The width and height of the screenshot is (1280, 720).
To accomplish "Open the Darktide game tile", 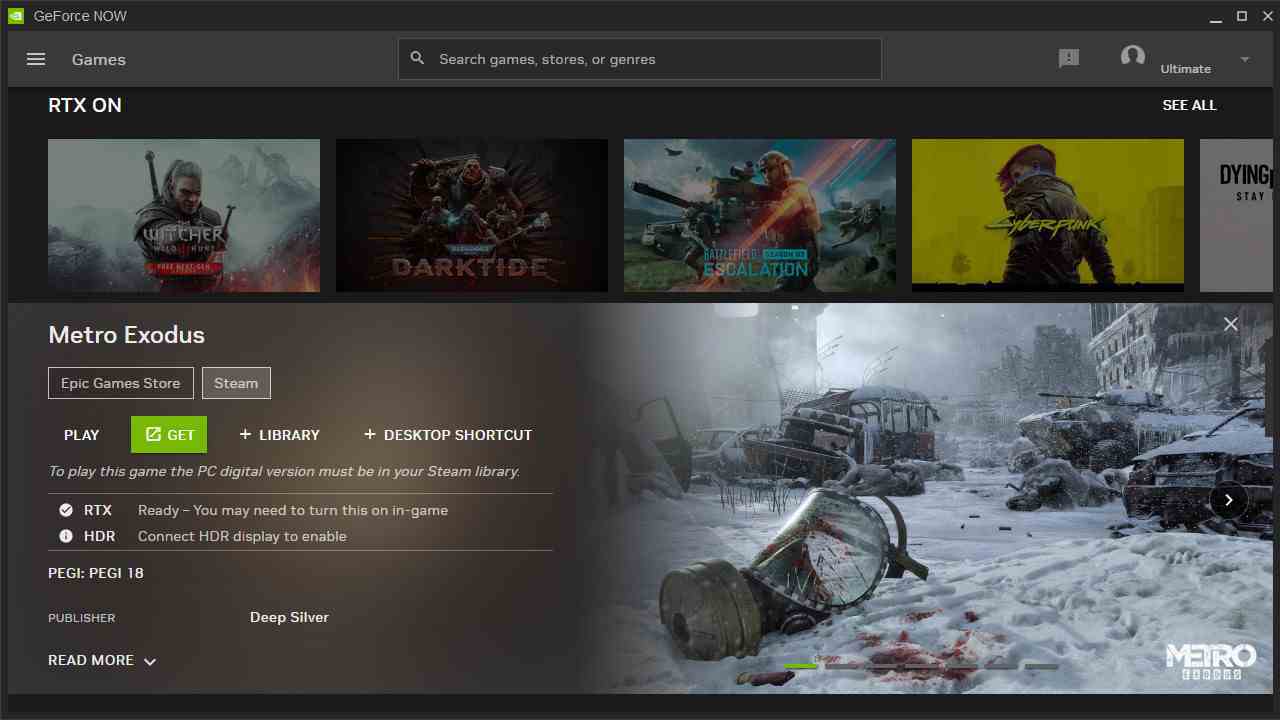I will click(x=472, y=215).
